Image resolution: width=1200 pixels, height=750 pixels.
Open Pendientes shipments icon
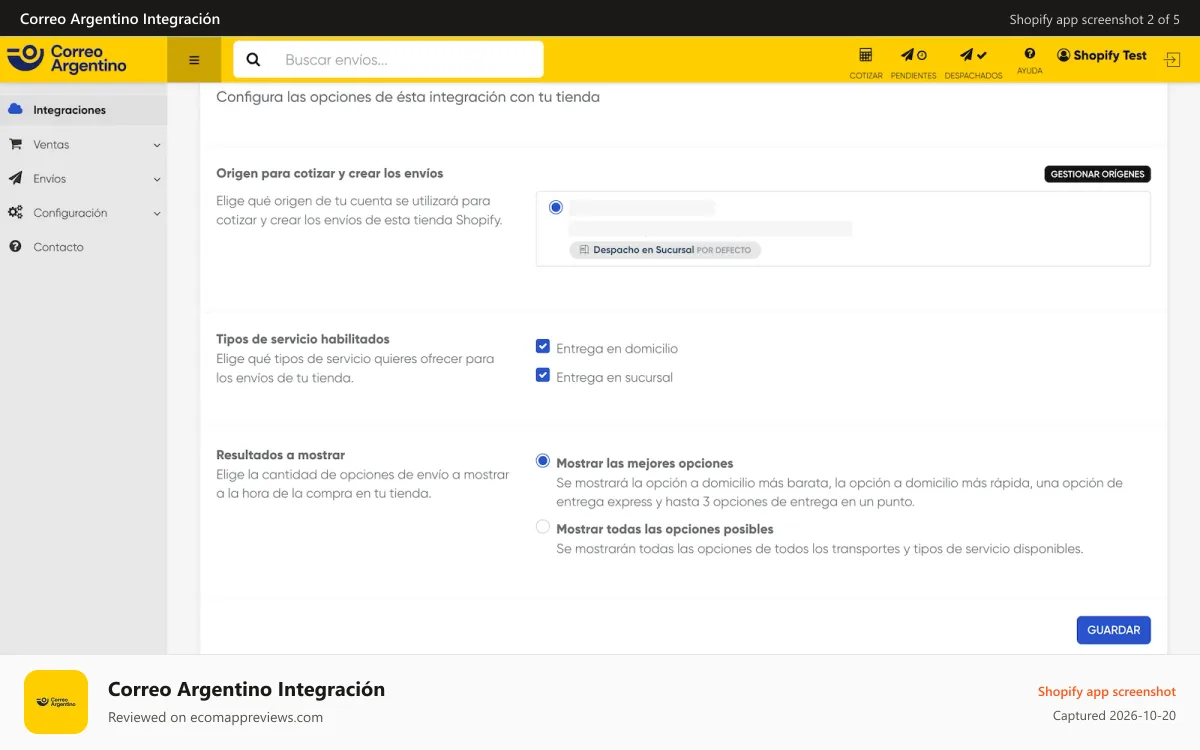coord(913,55)
